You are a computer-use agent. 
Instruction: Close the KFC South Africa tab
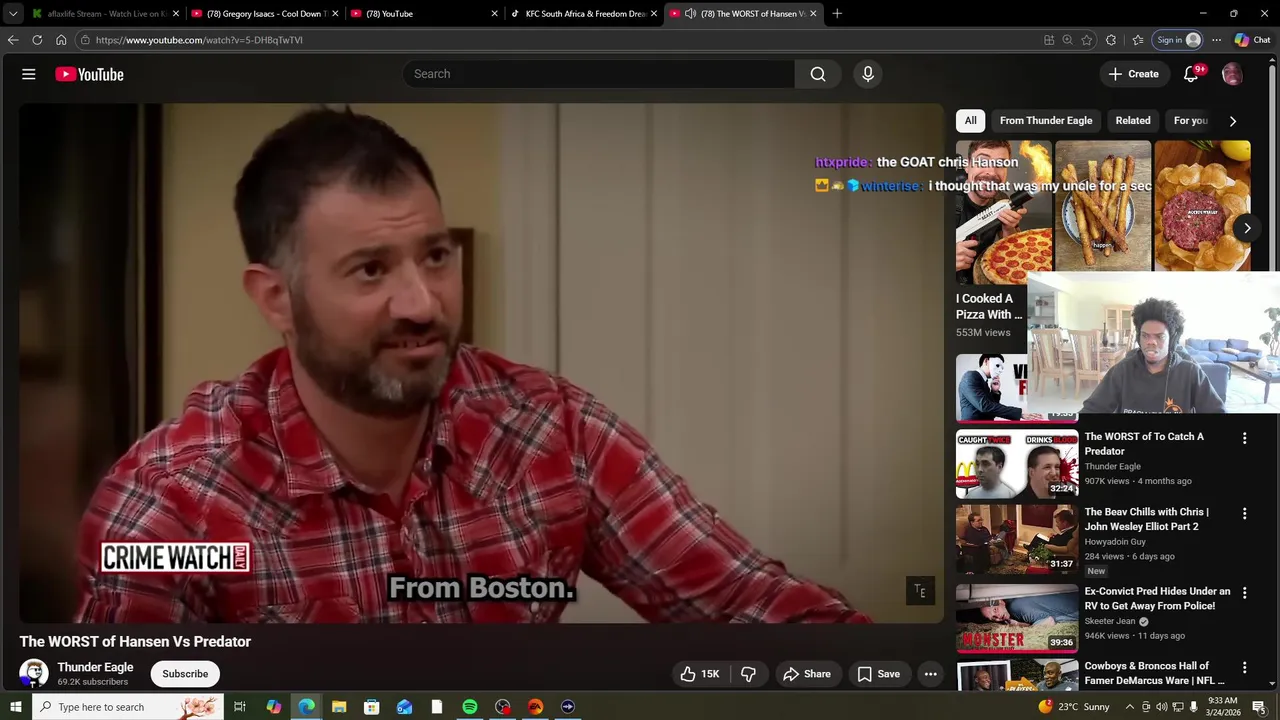point(654,14)
